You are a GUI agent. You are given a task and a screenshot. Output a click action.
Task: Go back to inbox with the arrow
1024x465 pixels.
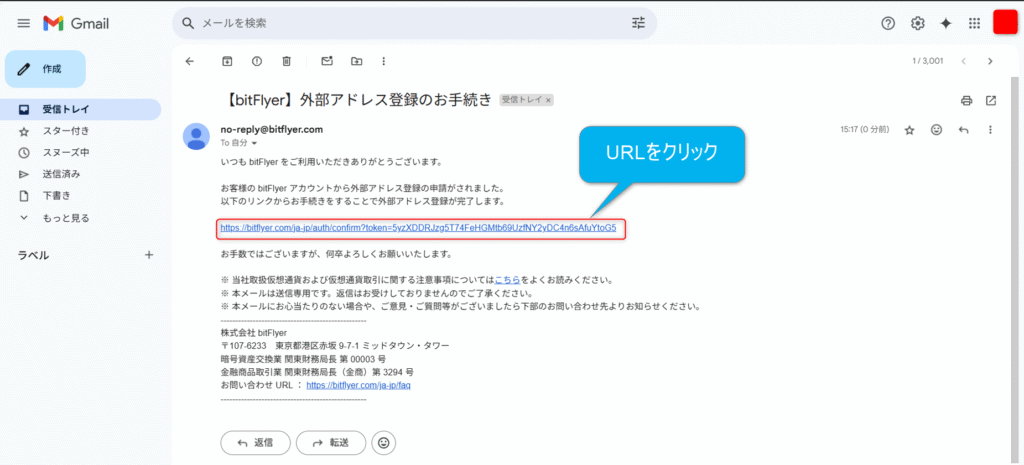pyautogui.click(x=189, y=61)
